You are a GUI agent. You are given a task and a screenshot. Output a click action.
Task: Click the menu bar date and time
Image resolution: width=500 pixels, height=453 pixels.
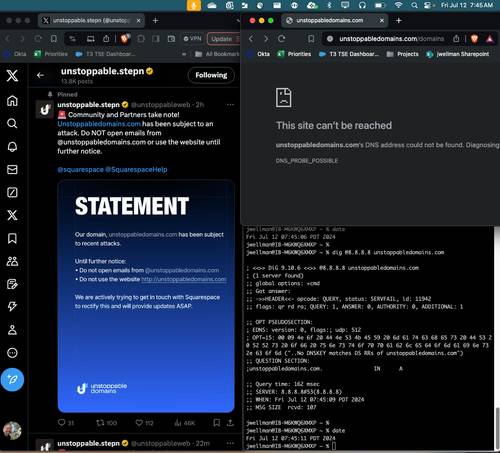467,5
